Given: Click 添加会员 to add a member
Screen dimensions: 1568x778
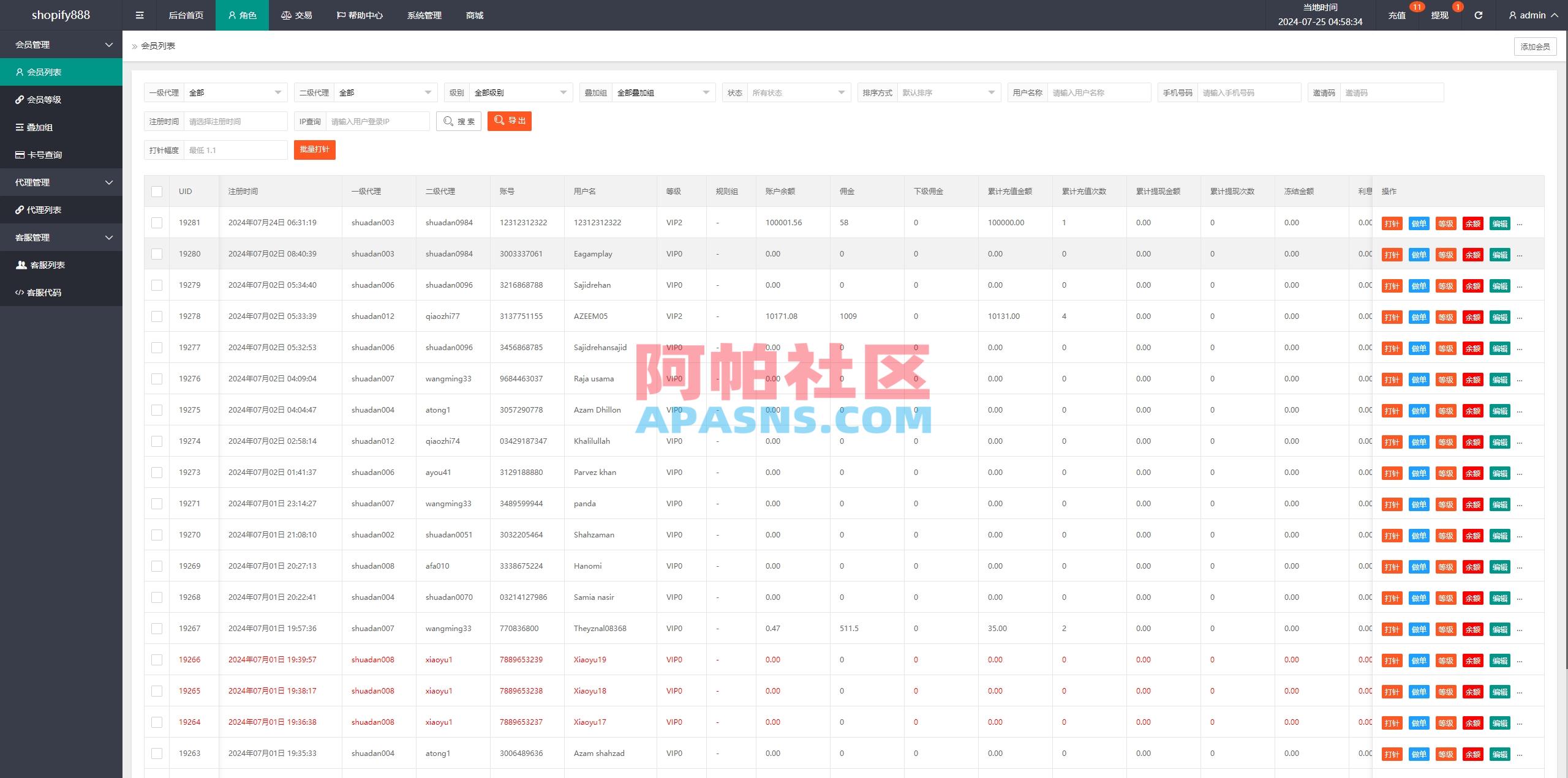Looking at the screenshot, I should point(1535,46).
